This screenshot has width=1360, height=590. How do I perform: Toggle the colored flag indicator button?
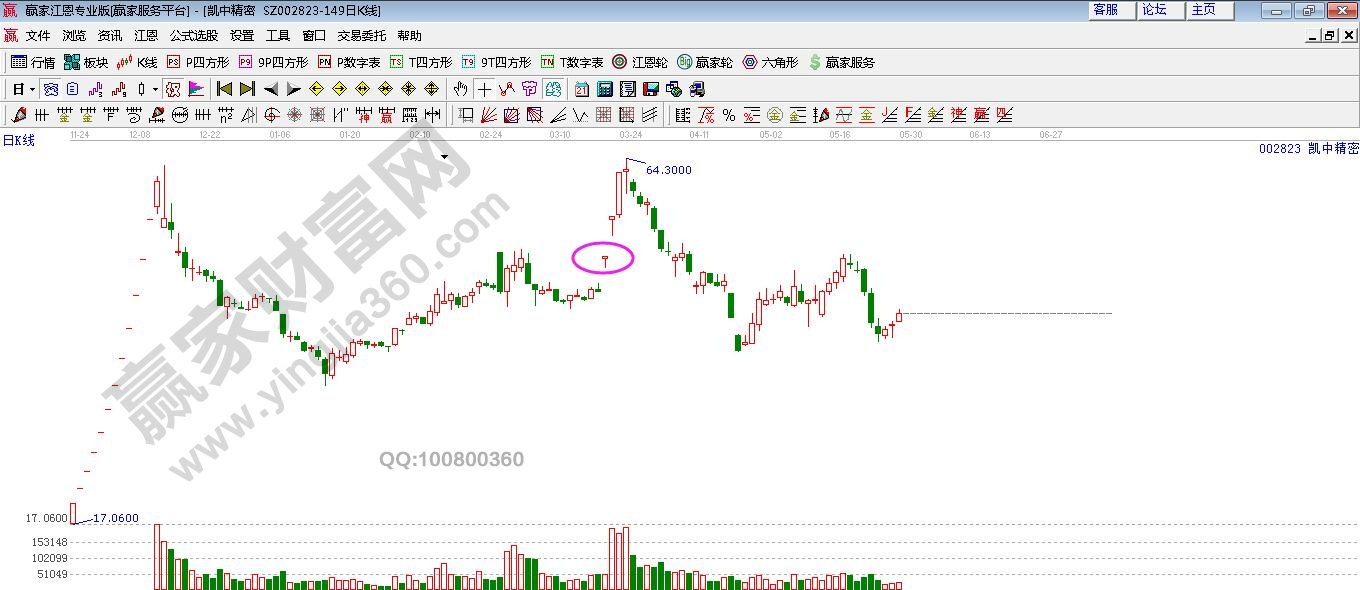196,89
